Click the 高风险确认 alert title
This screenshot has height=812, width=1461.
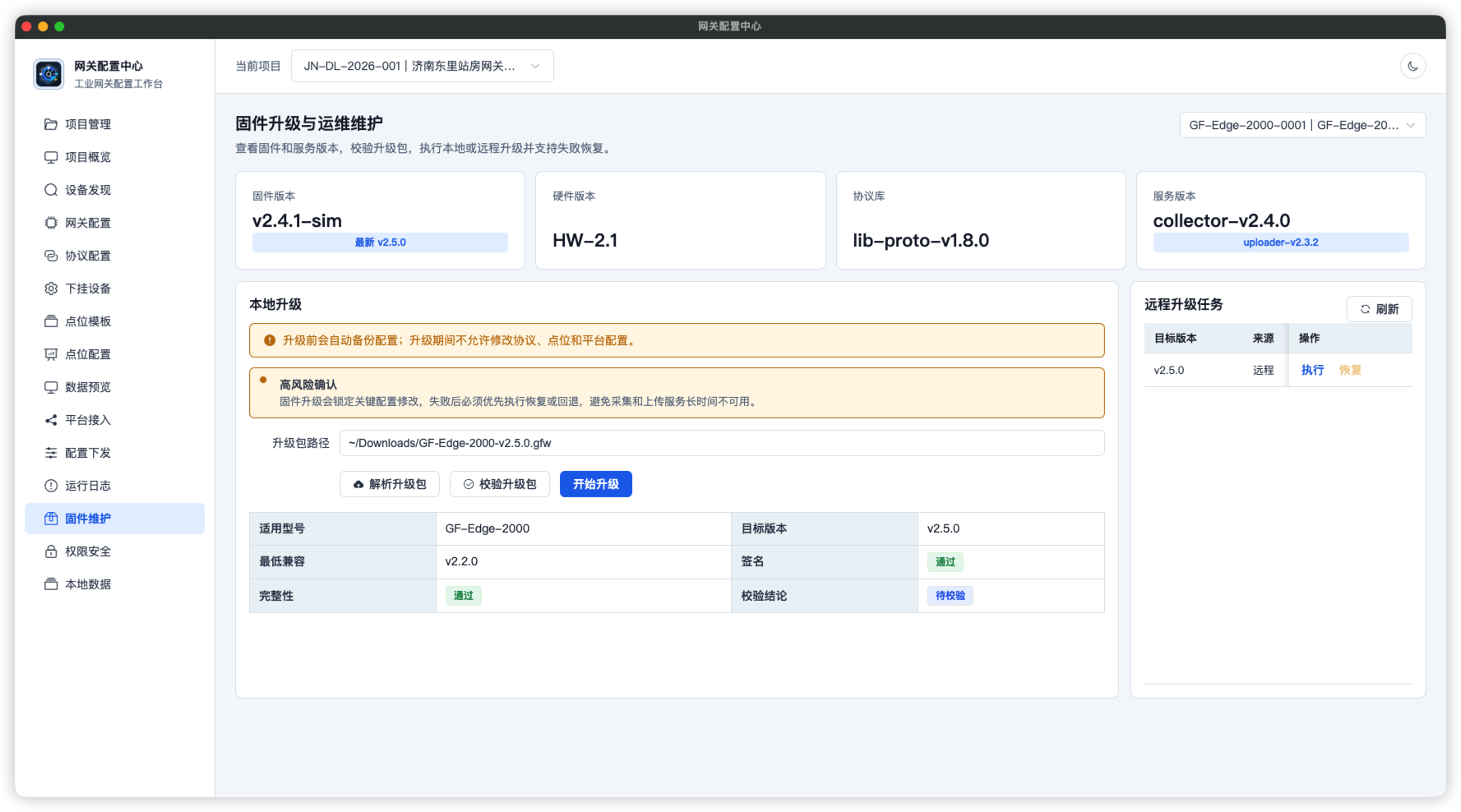point(307,385)
